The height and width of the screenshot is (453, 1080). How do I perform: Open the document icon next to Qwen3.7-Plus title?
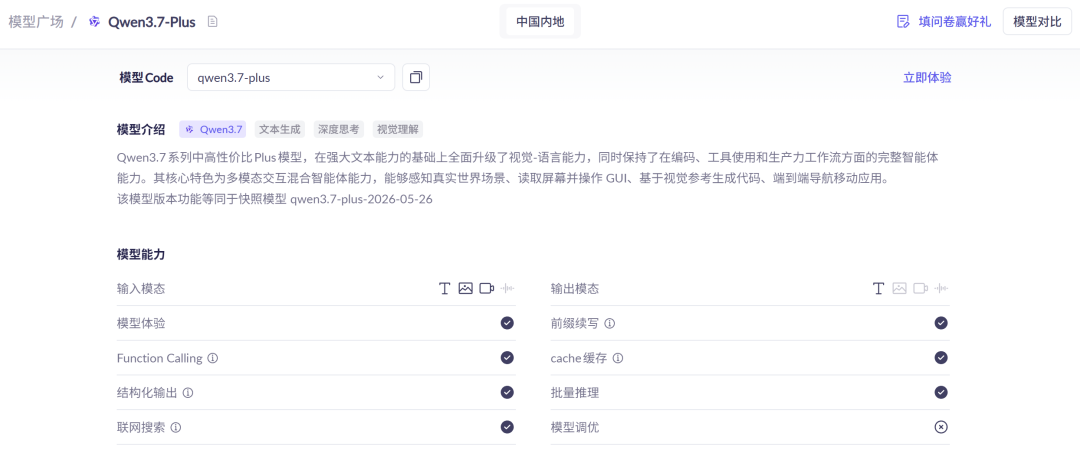(212, 22)
